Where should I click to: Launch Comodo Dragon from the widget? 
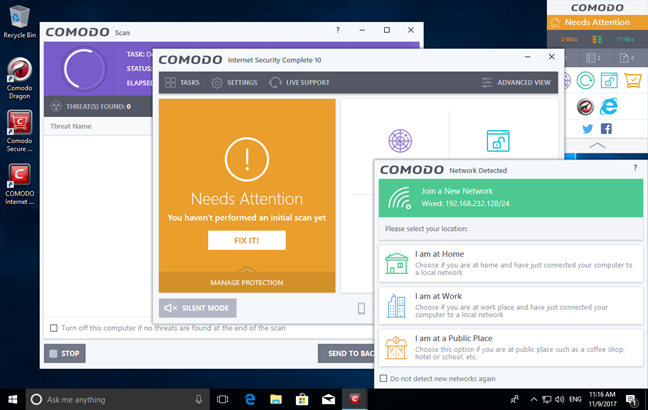[585, 107]
